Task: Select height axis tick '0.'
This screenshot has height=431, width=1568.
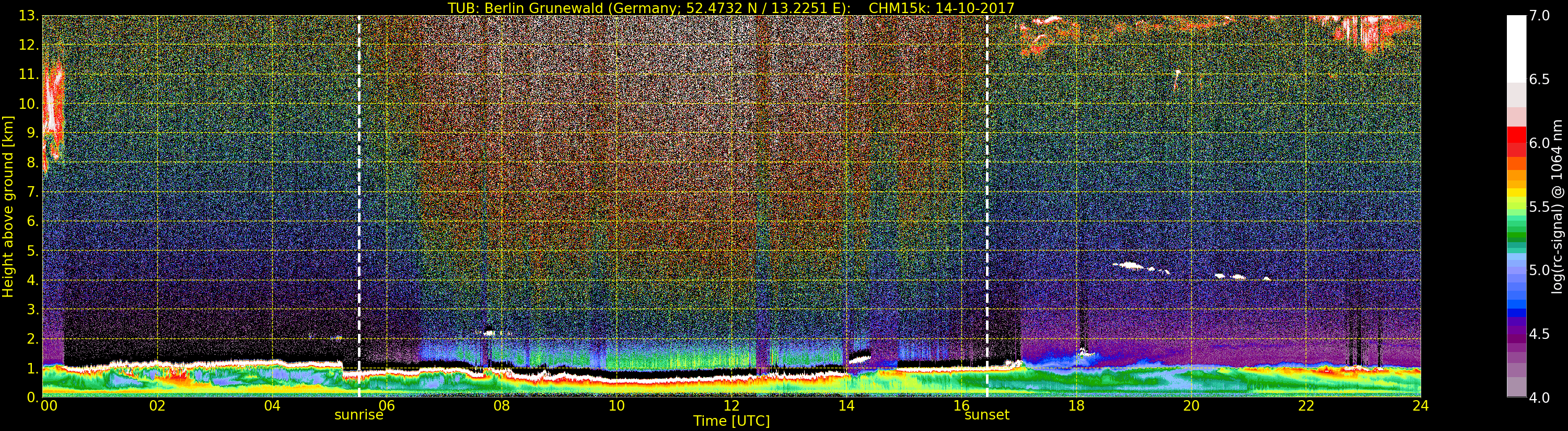Action: [x=32, y=397]
